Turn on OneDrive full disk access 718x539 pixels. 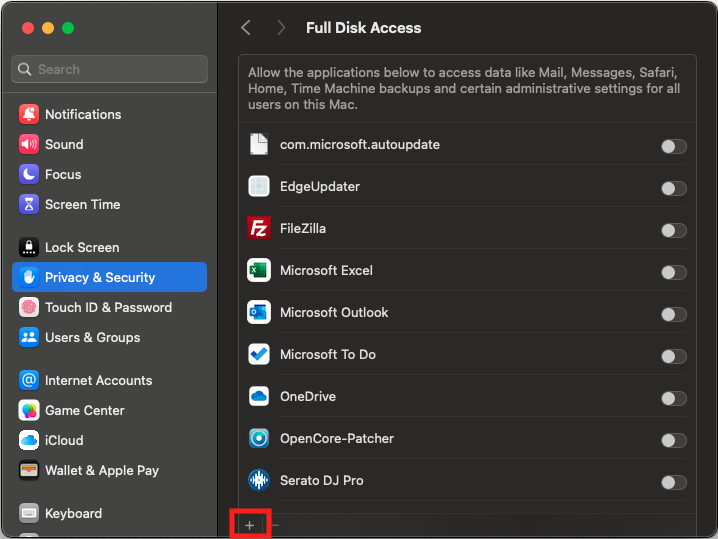(674, 398)
